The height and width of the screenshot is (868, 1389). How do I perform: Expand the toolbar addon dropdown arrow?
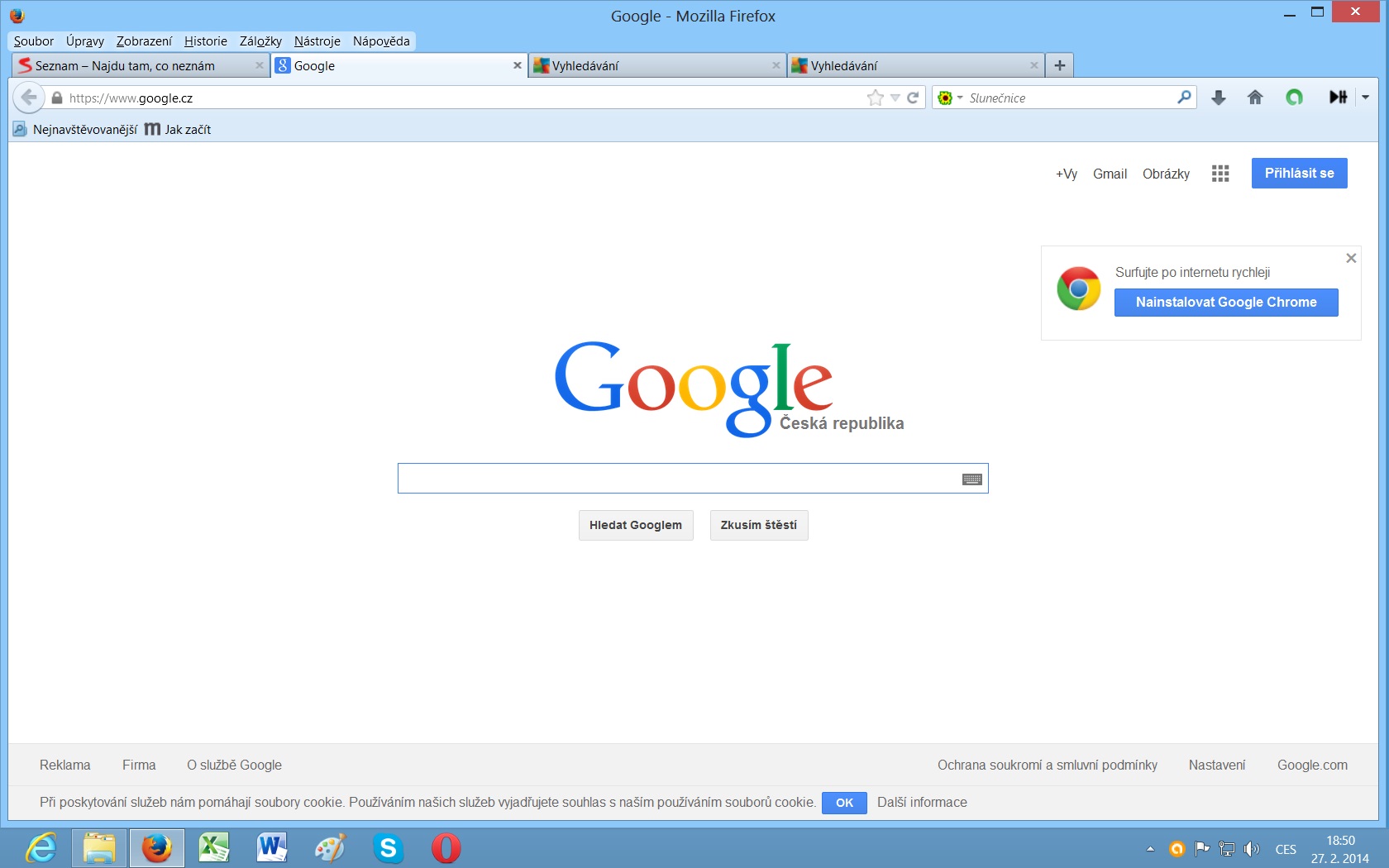[1365, 98]
